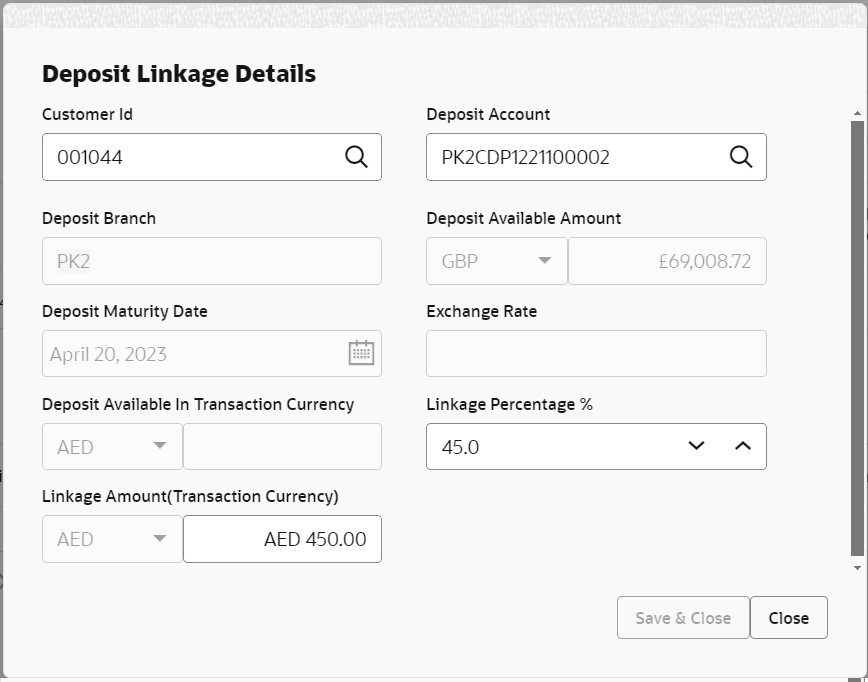Screen dimensions: 868x682
Task: Focus the Exchange Rate input field
Action: click(x=596, y=353)
